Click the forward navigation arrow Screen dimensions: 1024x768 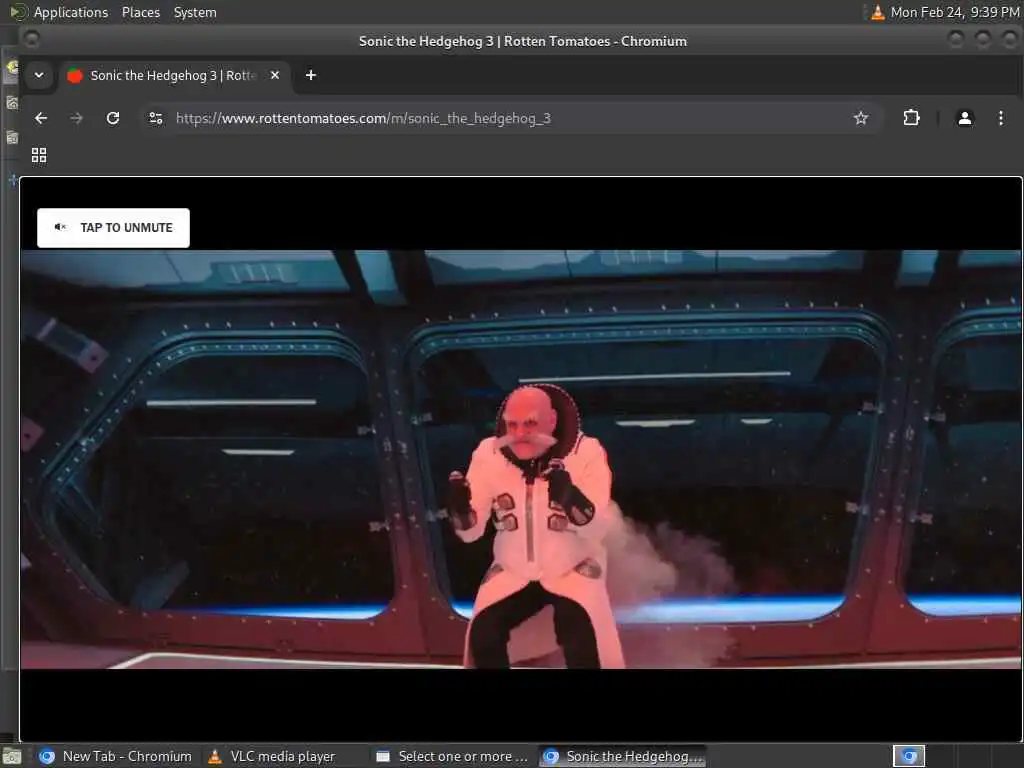tap(76, 118)
